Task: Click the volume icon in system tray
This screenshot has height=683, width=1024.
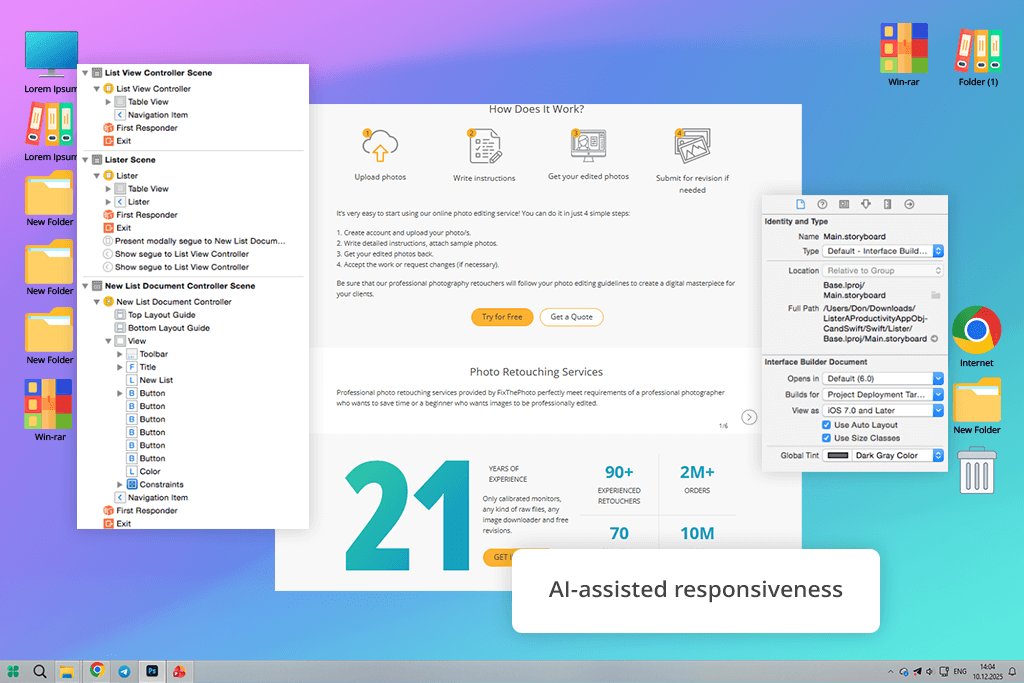Action: [930, 671]
